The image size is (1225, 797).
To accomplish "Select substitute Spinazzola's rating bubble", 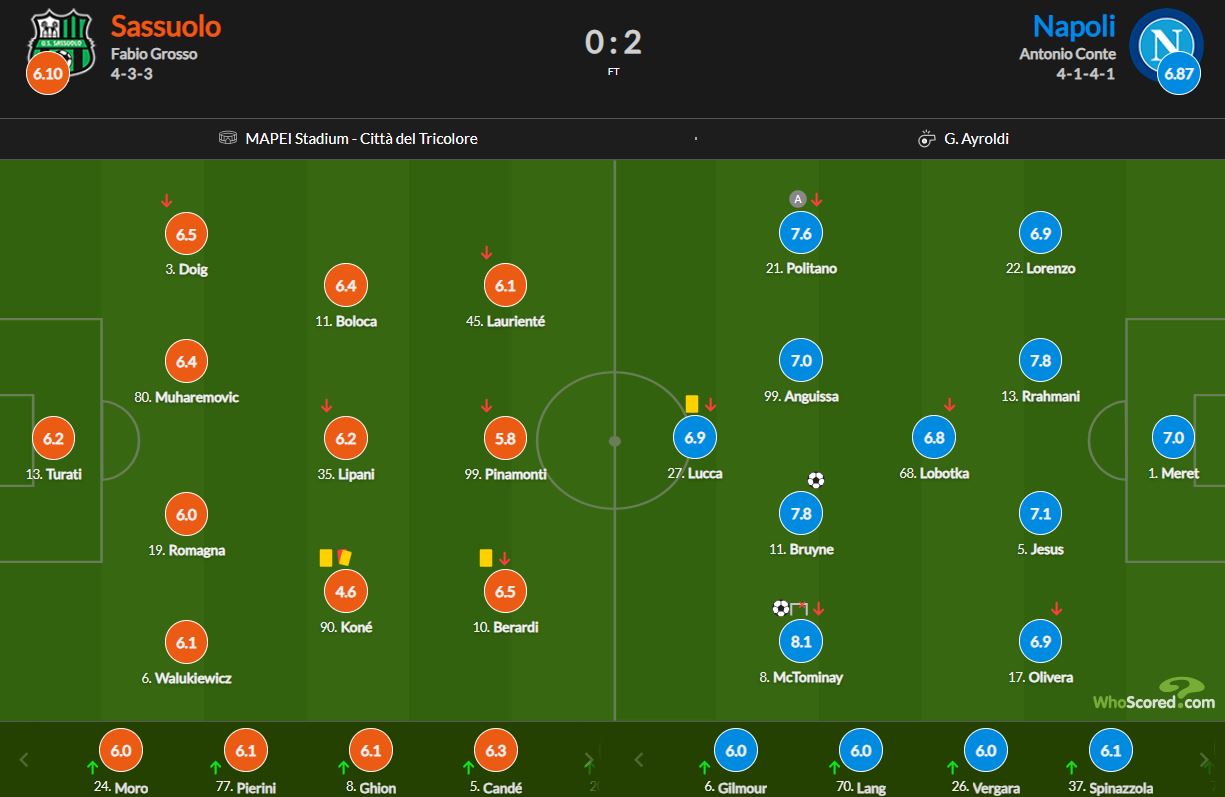I will pyautogui.click(x=1111, y=751).
